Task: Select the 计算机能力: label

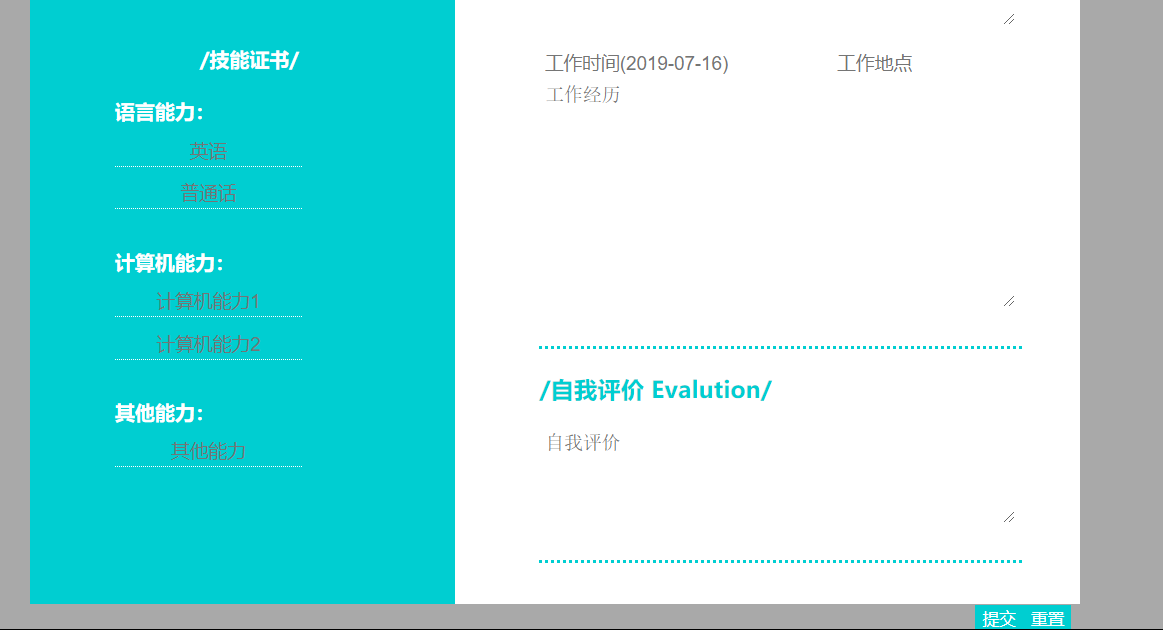Action: click(169, 263)
